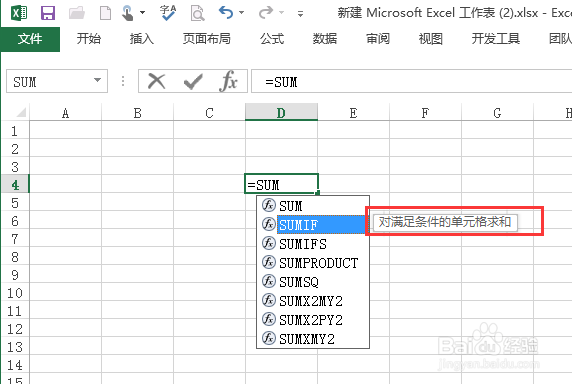Select column G header
Screen dimensions: 572x384
click(497, 113)
